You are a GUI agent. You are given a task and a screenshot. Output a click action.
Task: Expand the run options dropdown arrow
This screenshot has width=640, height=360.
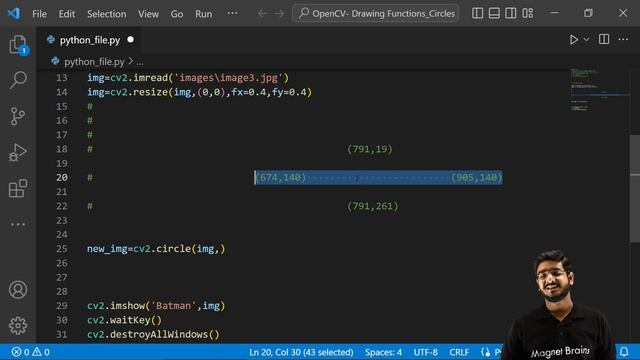[587, 40]
